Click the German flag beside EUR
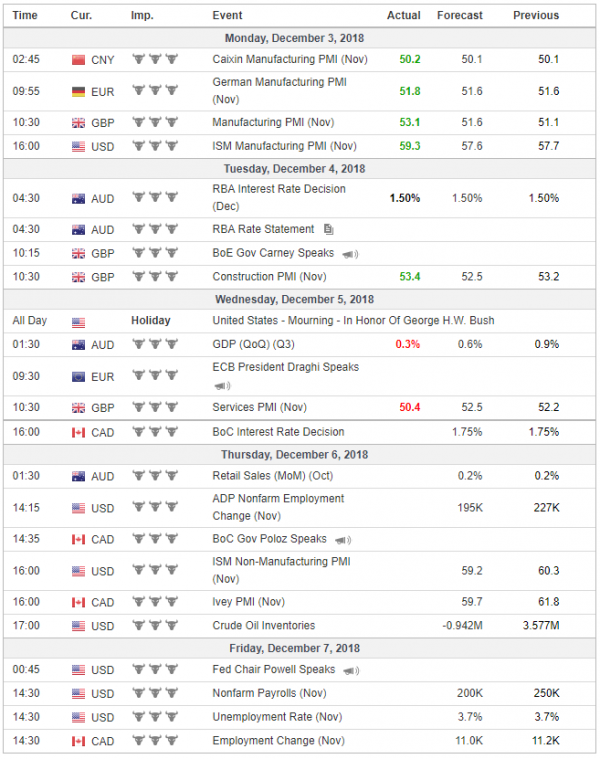600x759 pixels. tap(78, 92)
